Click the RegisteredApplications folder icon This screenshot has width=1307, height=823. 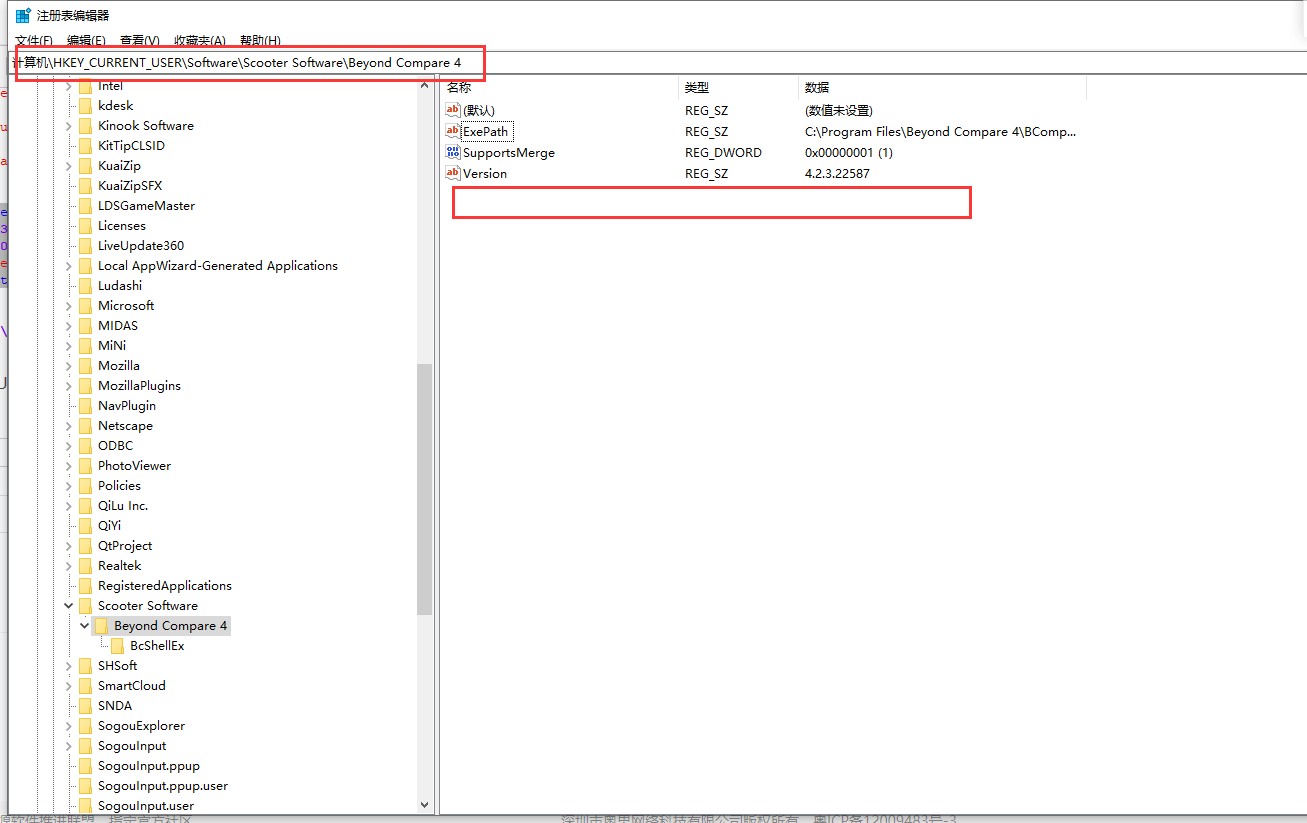pos(85,586)
